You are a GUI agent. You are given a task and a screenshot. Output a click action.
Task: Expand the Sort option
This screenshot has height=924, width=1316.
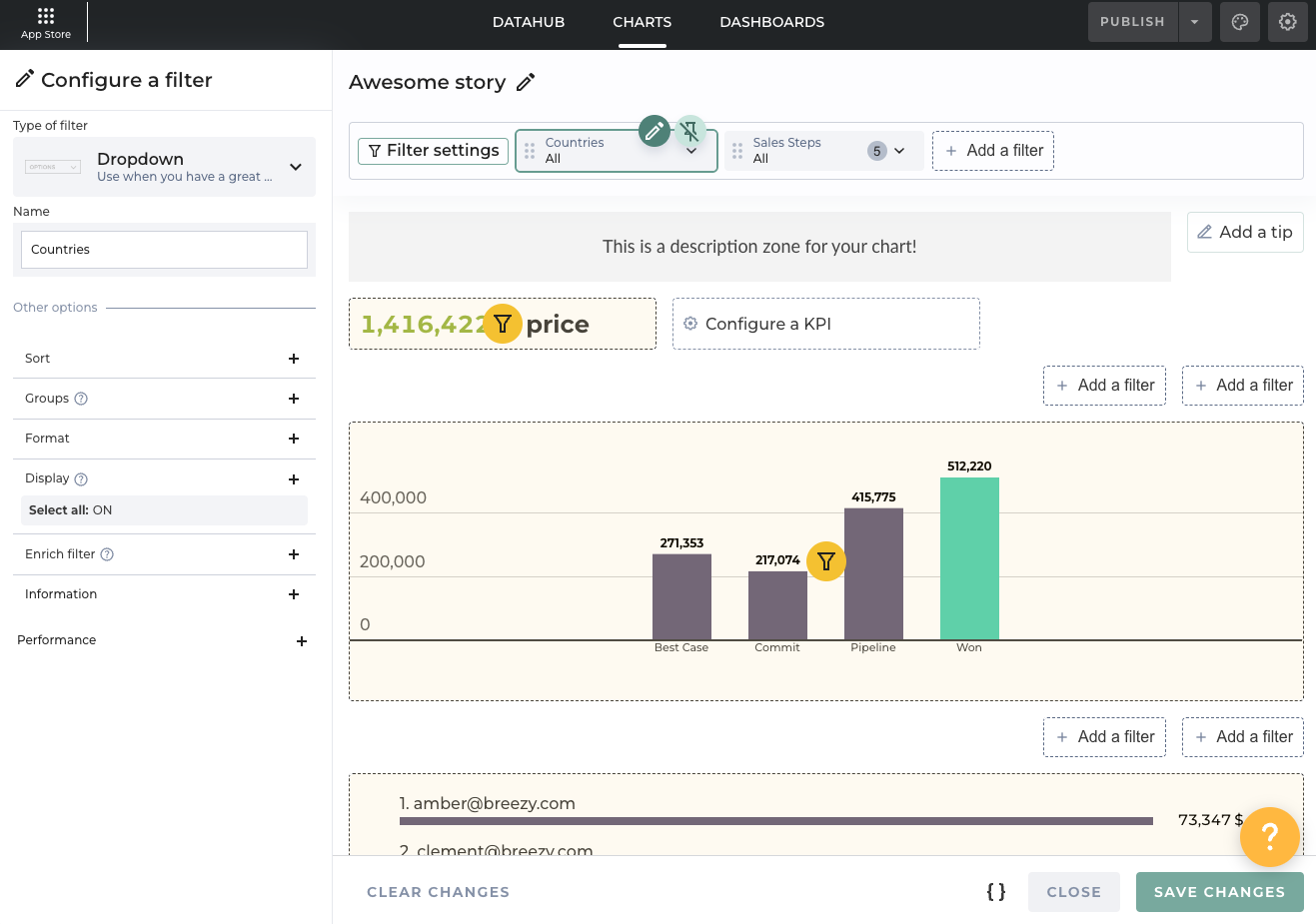point(294,359)
